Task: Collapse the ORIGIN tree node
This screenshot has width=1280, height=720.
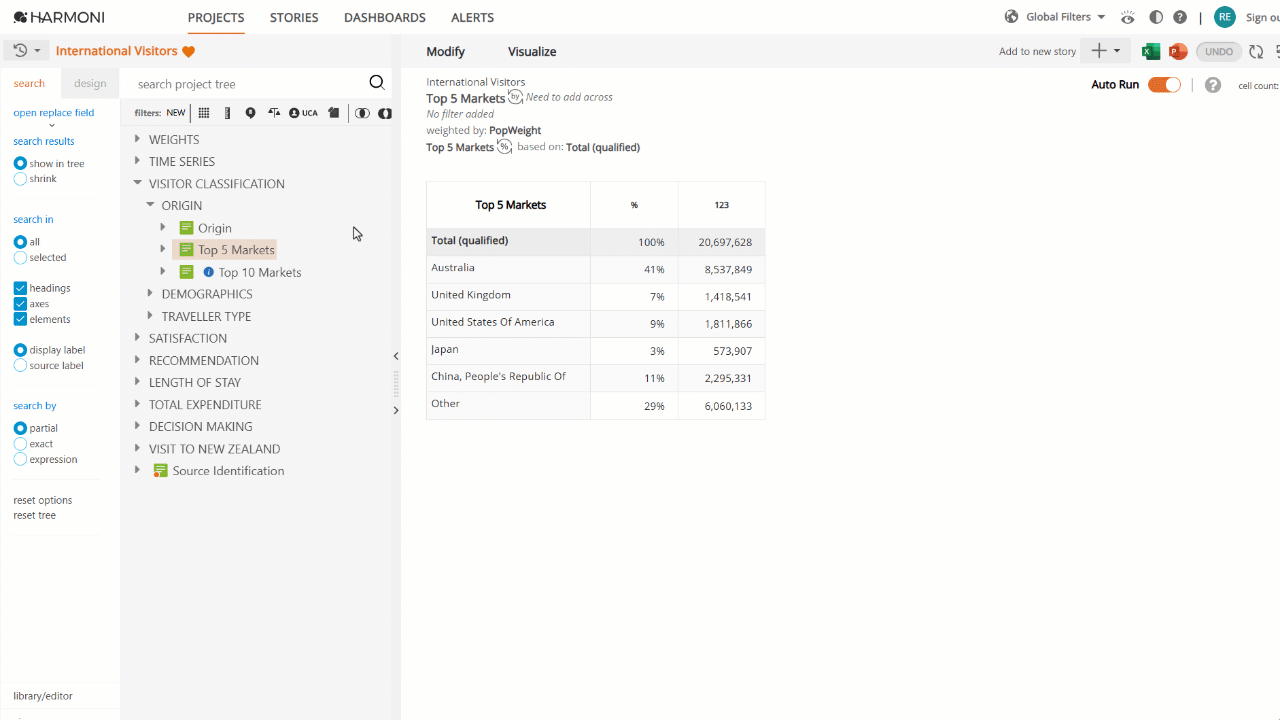Action: click(x=151, y=205)
